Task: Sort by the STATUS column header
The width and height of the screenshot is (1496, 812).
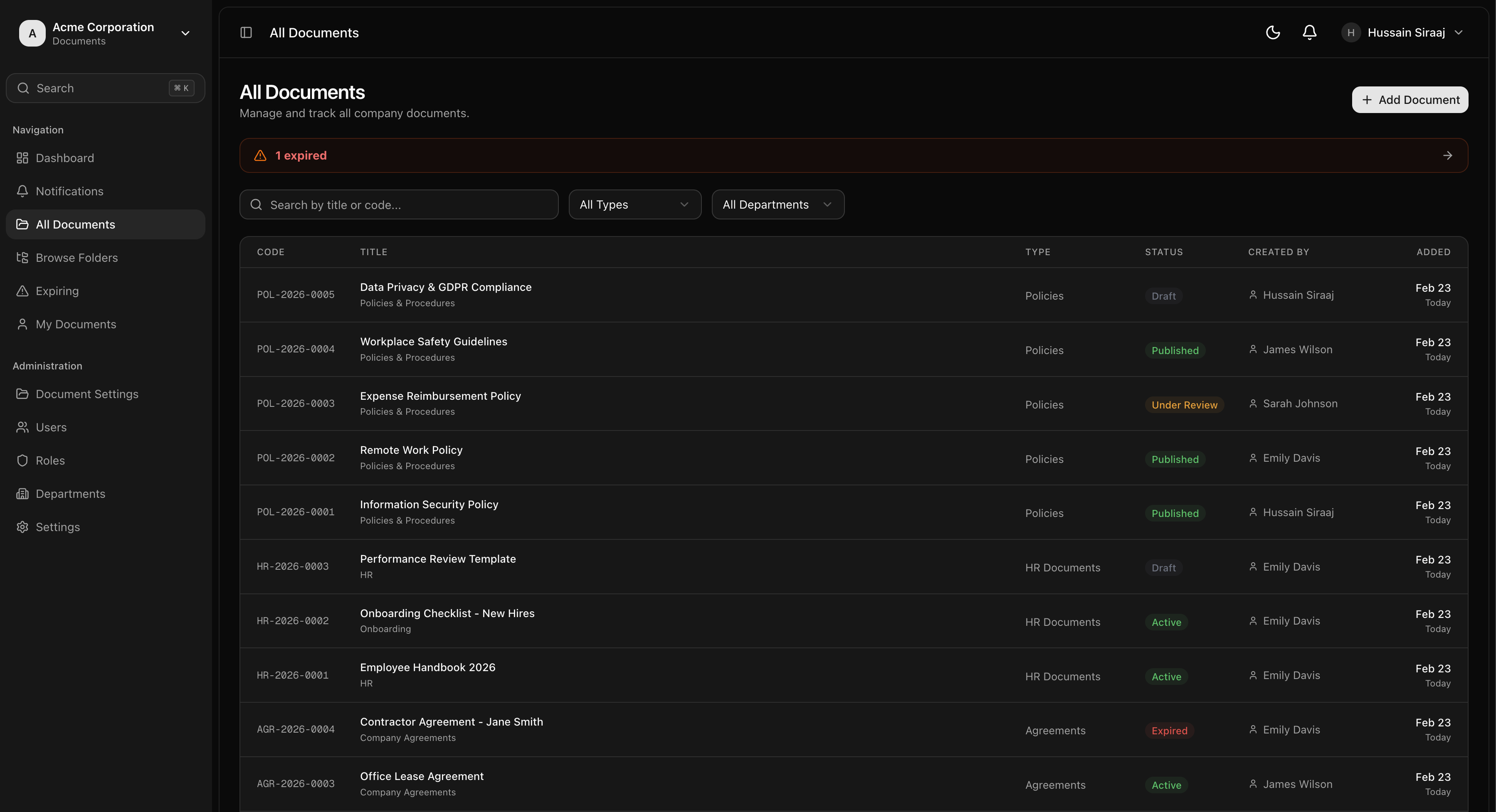Action: 1163,252
